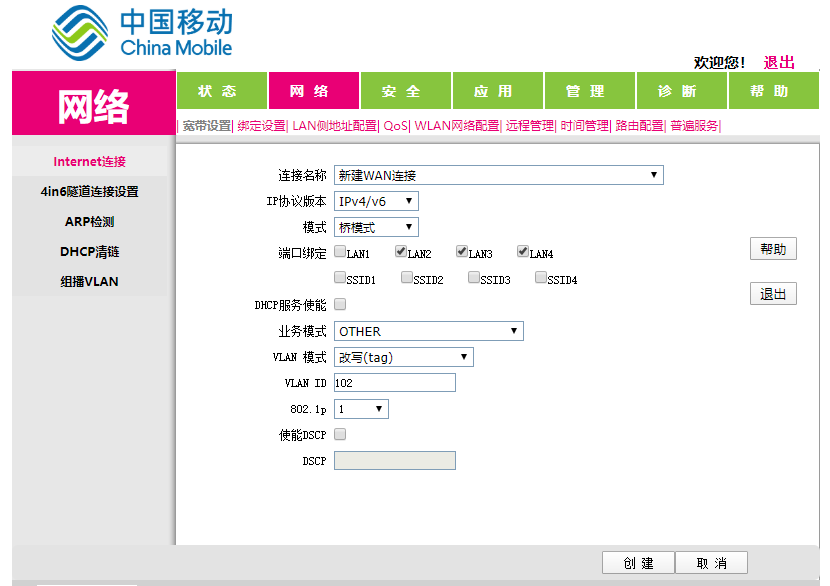Open the IP协议版本 dropdown
830x586 pixels.
pos(376,201)
